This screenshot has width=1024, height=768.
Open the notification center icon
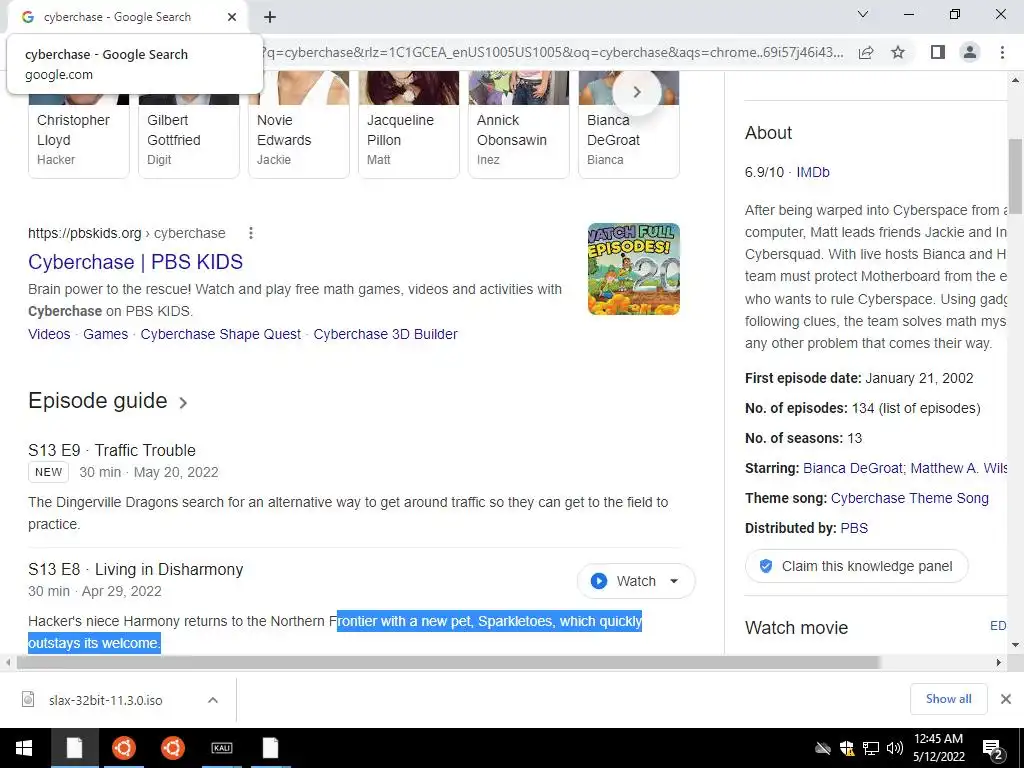993,749
